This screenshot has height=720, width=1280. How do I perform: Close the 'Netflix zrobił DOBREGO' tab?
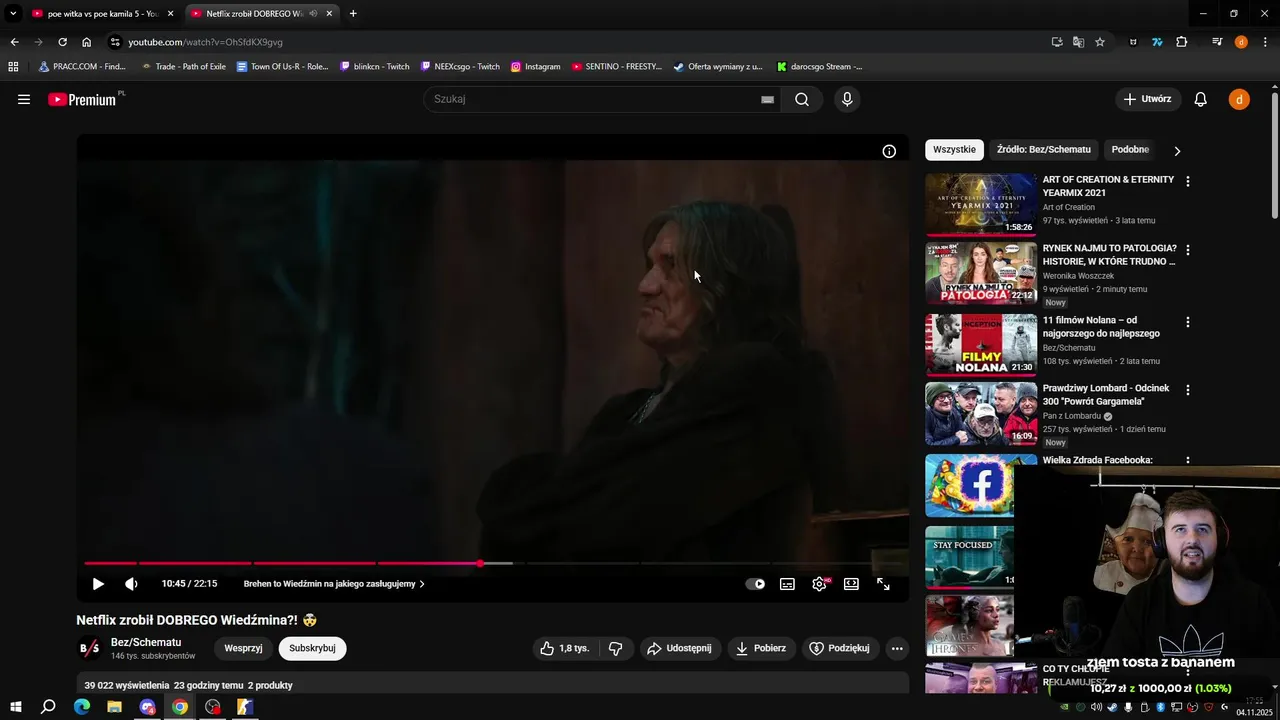point(329,14)
